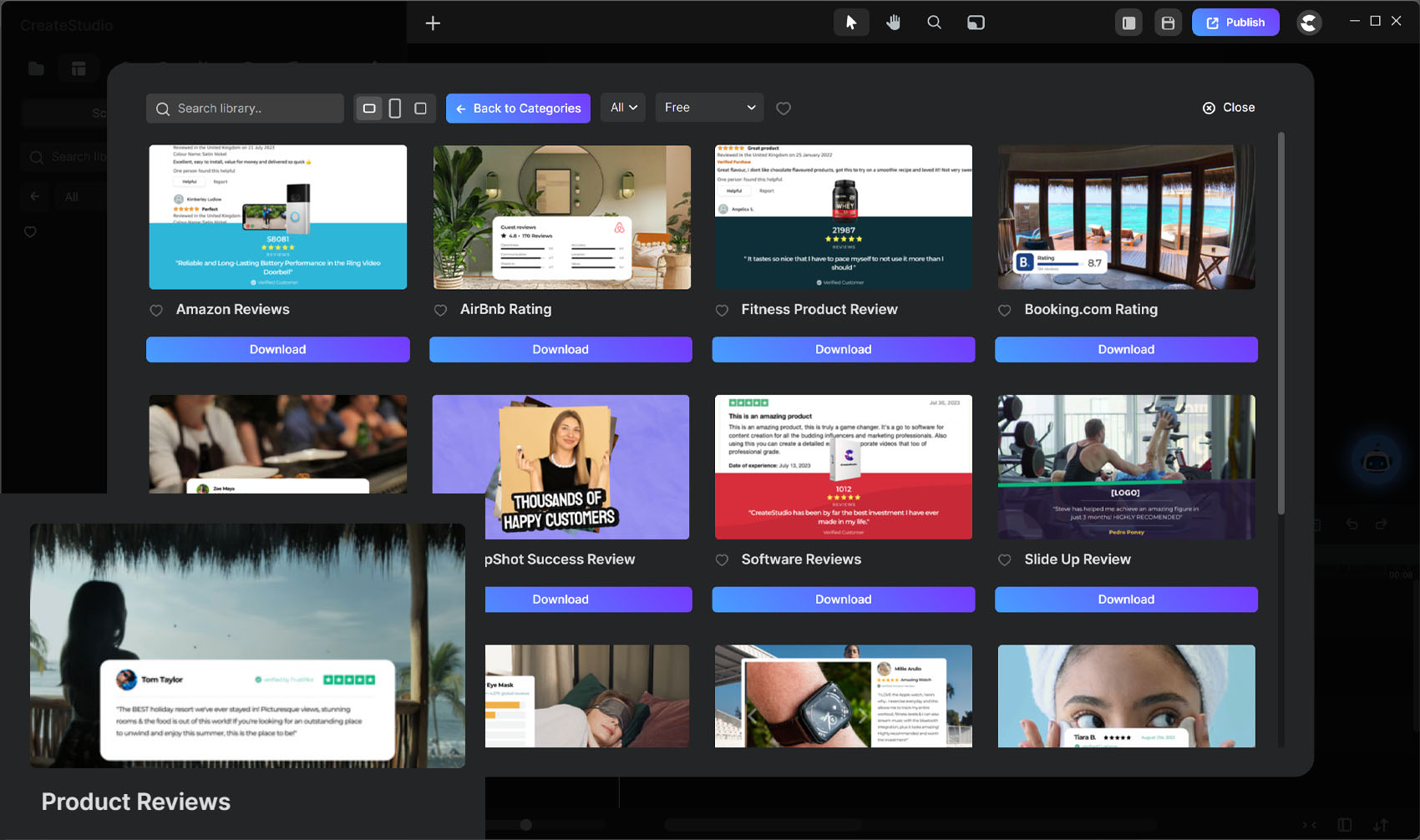1420x840 pixels.
Task: Focus the Search library field
Action: pos(245,109)
